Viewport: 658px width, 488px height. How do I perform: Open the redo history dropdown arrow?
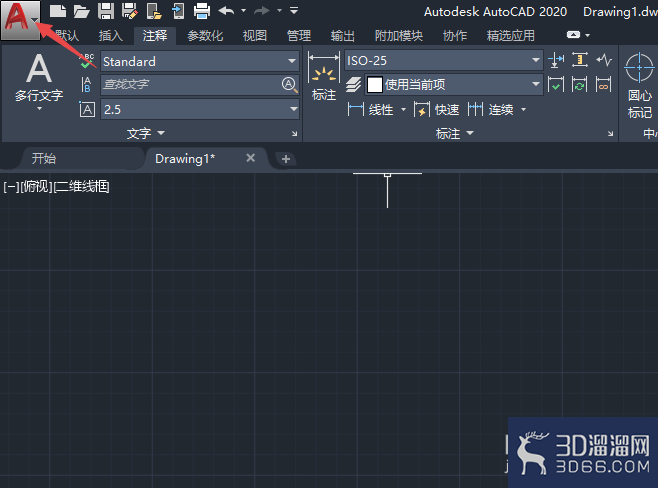[279, 10]
